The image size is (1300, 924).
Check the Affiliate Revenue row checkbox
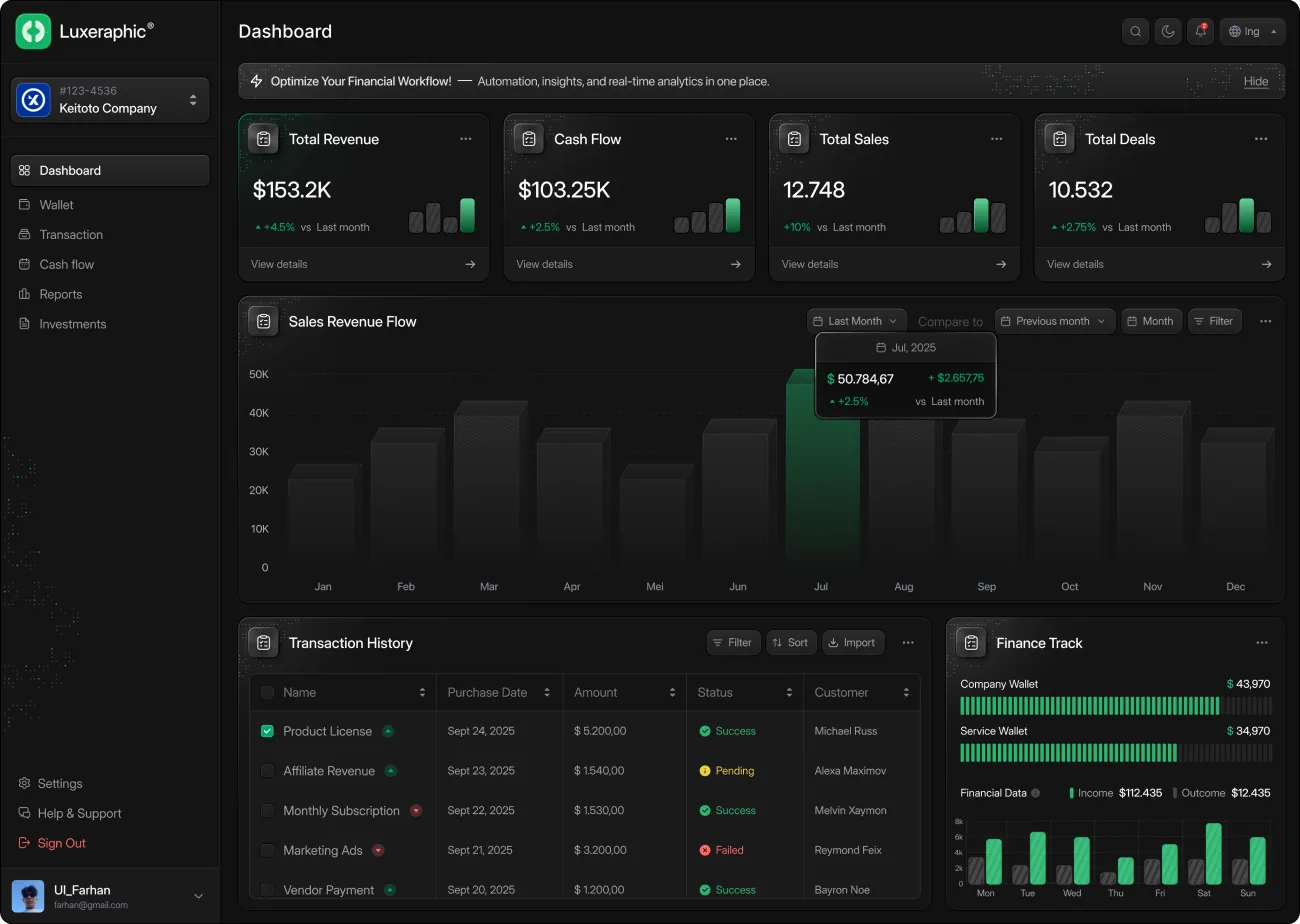(267, 771)
